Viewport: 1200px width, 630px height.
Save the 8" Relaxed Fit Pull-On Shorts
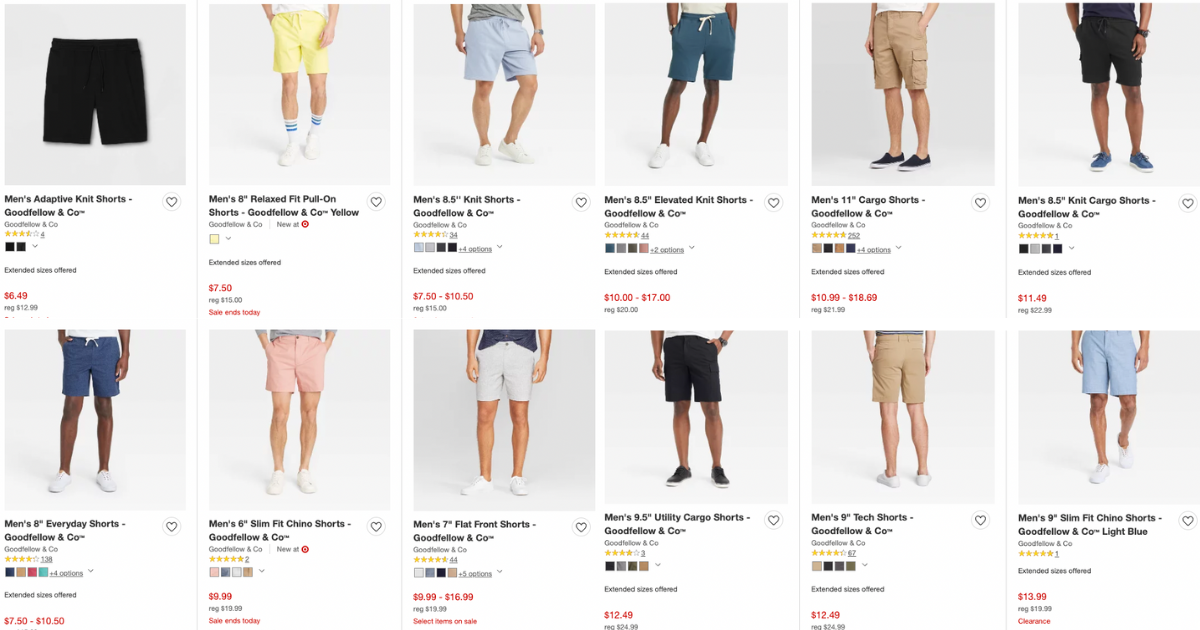pos(376,202)
